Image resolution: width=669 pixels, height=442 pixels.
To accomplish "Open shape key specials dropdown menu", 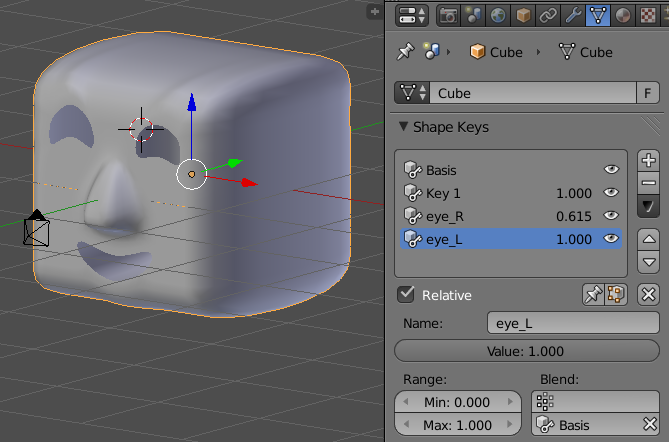I will (x=649, y=206).
